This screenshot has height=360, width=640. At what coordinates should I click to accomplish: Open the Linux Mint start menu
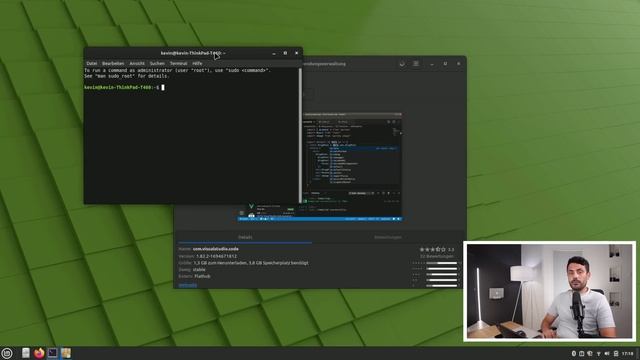tap(7, 353)
